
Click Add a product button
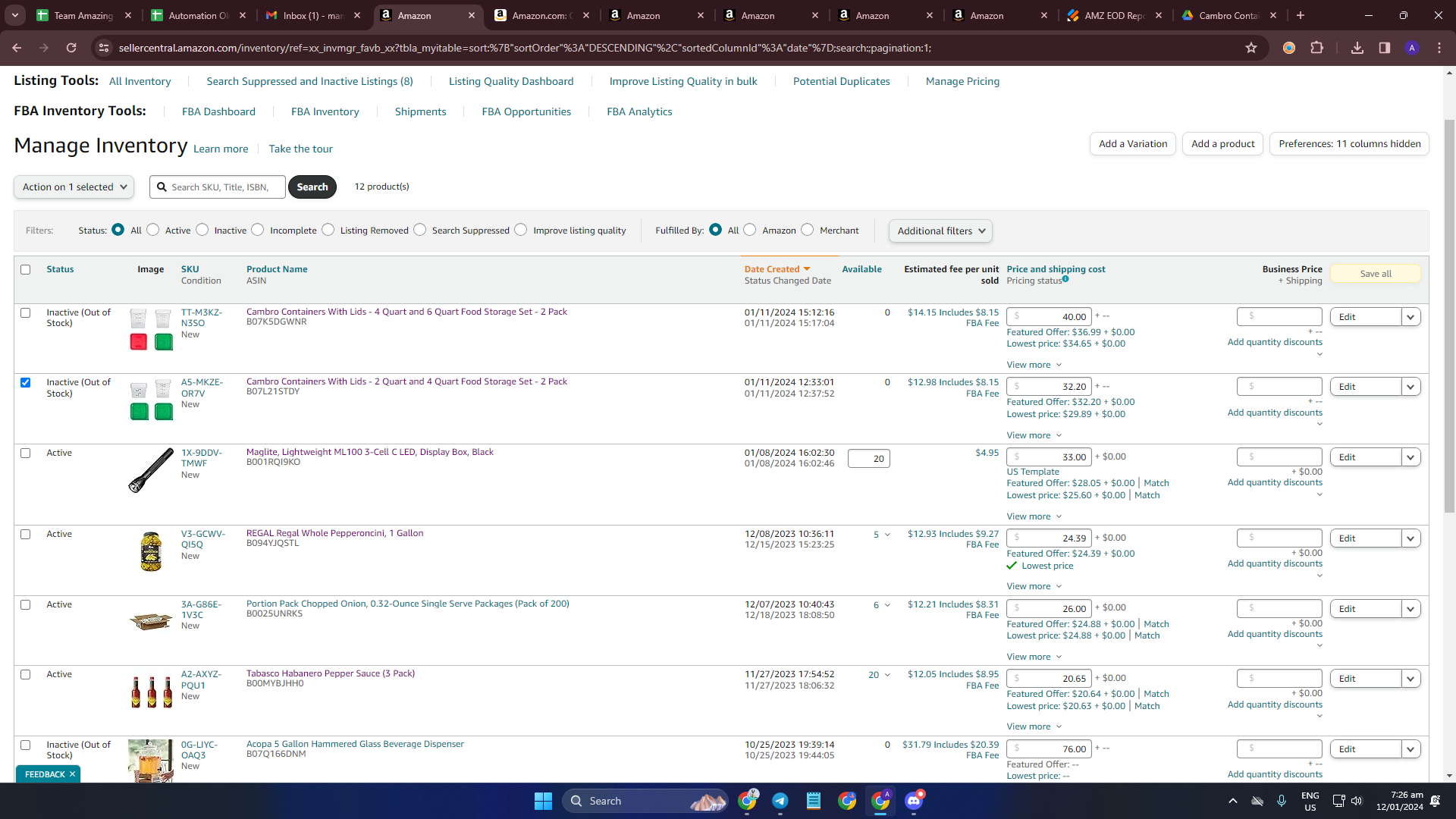click(x=1222, y=144)
